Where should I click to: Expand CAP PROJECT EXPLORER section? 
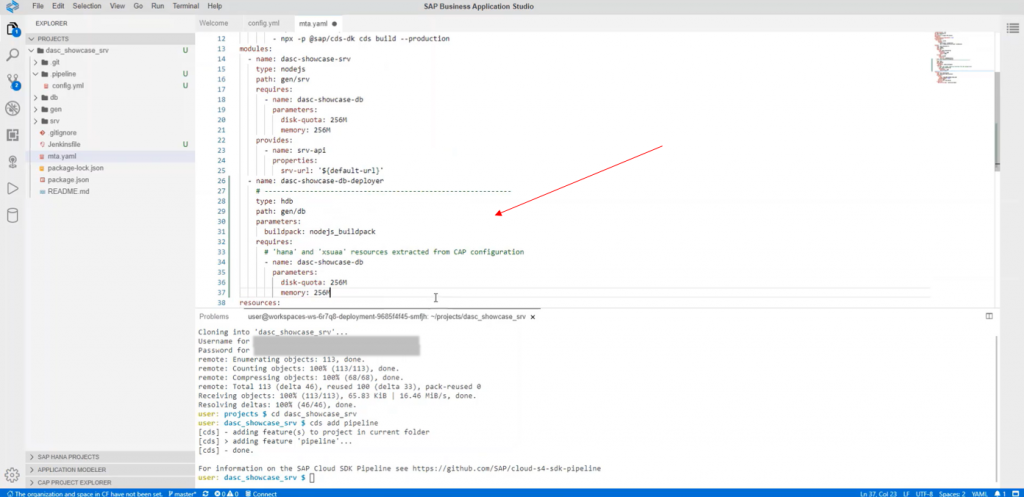[110, 482]
